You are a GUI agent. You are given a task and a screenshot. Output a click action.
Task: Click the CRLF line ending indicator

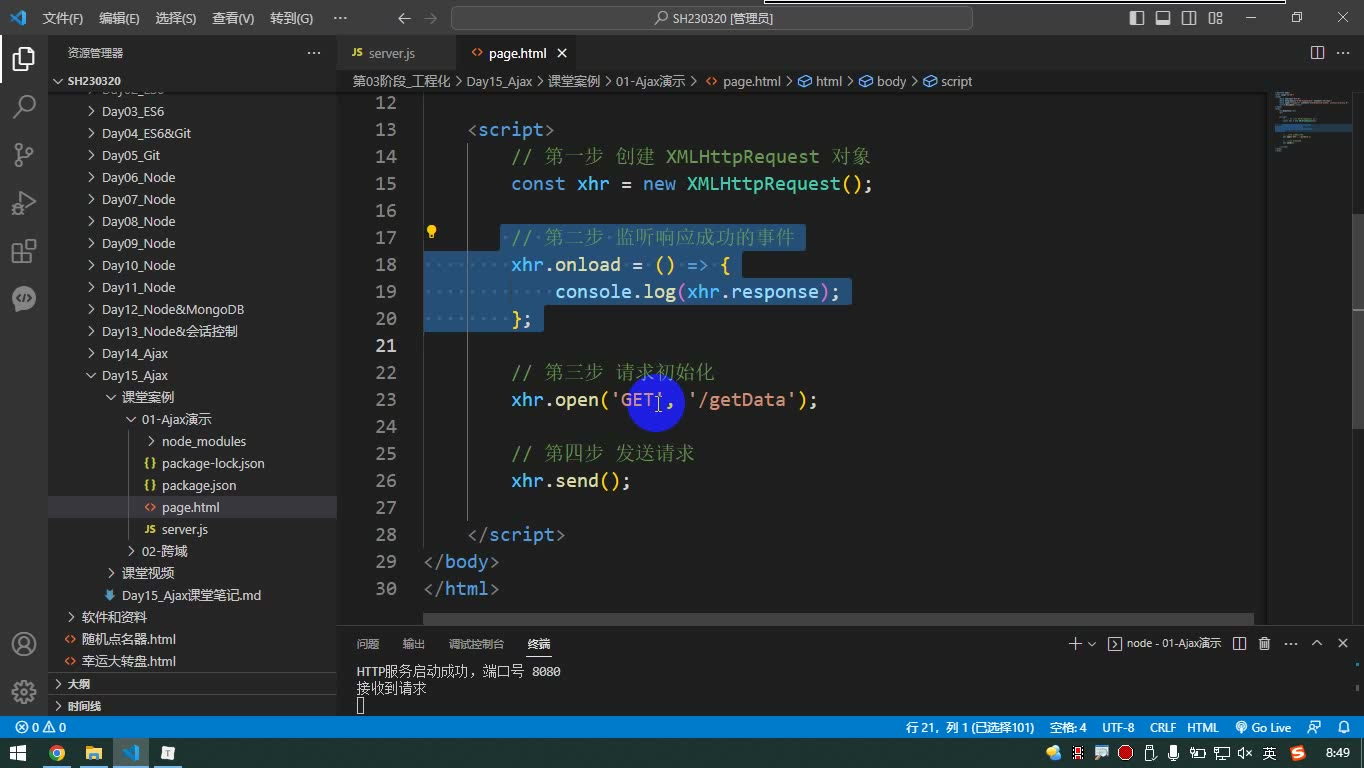pos(1163,727)
